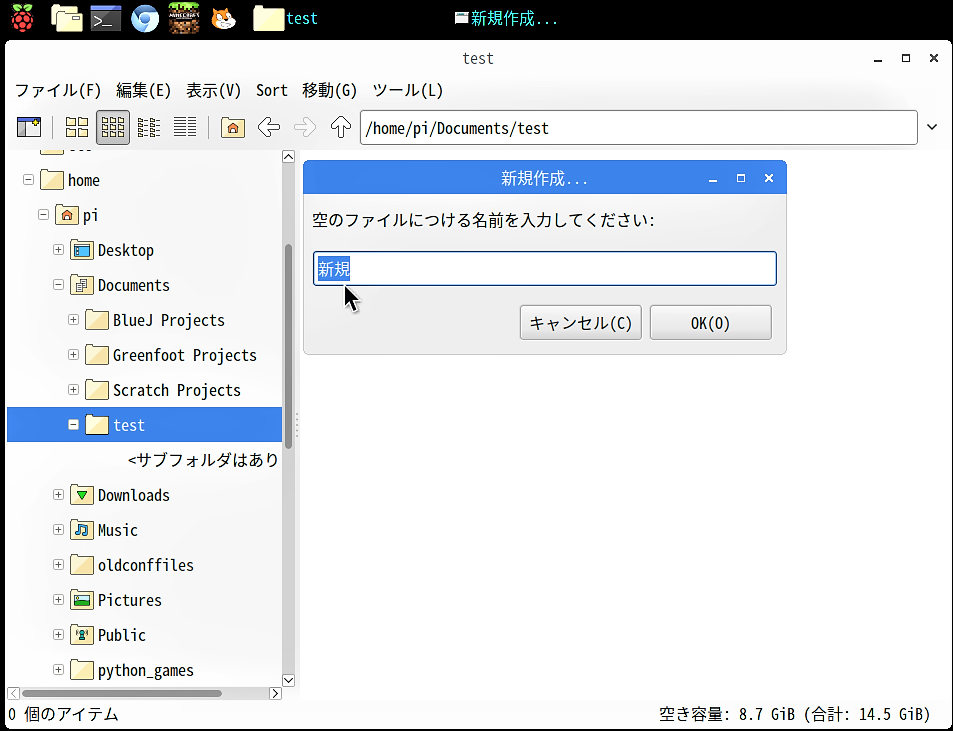Open the path history dropdown arrow

(932, 128)
